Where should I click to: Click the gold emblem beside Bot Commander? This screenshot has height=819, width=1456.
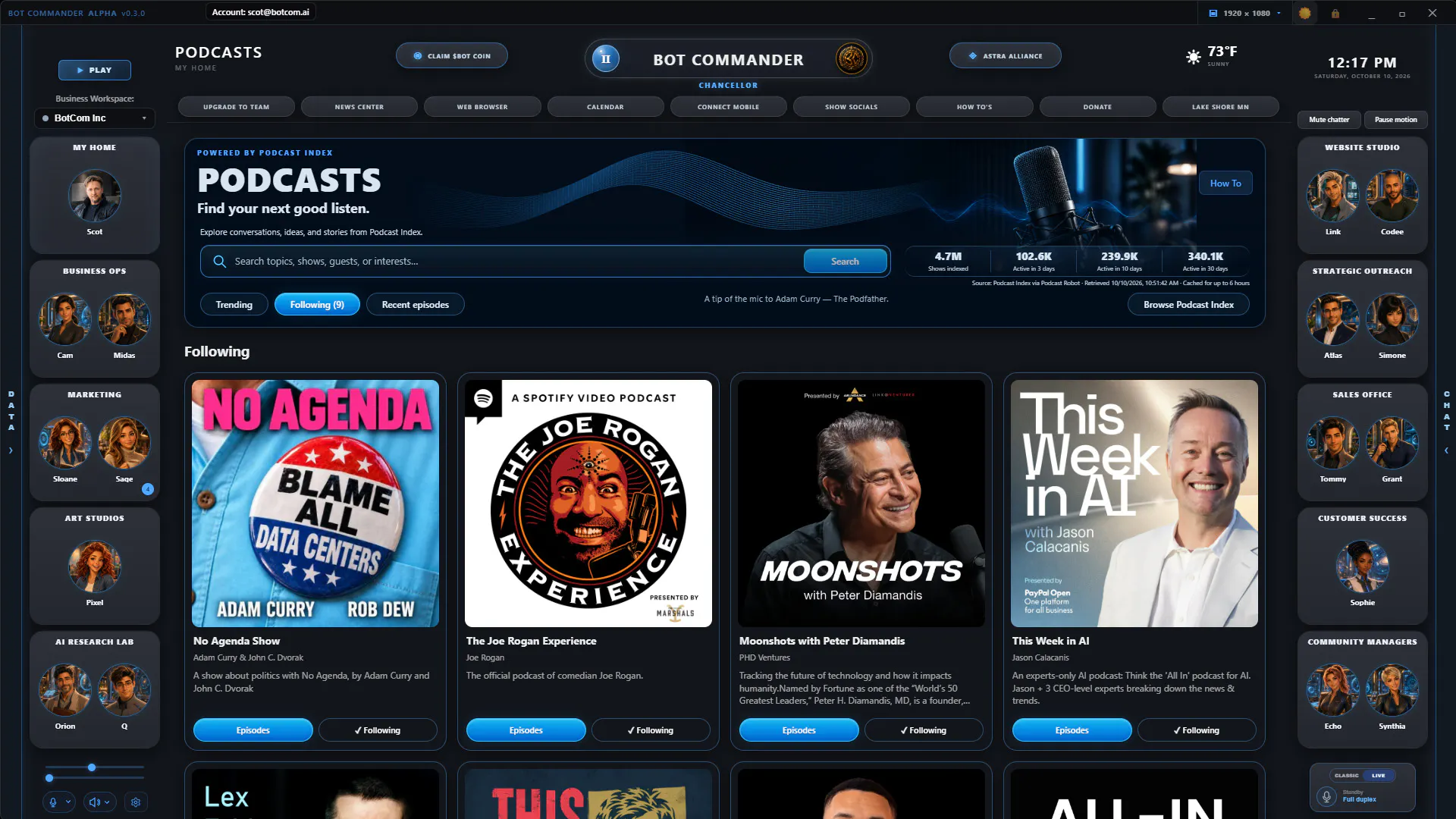(x=851, y=58)
